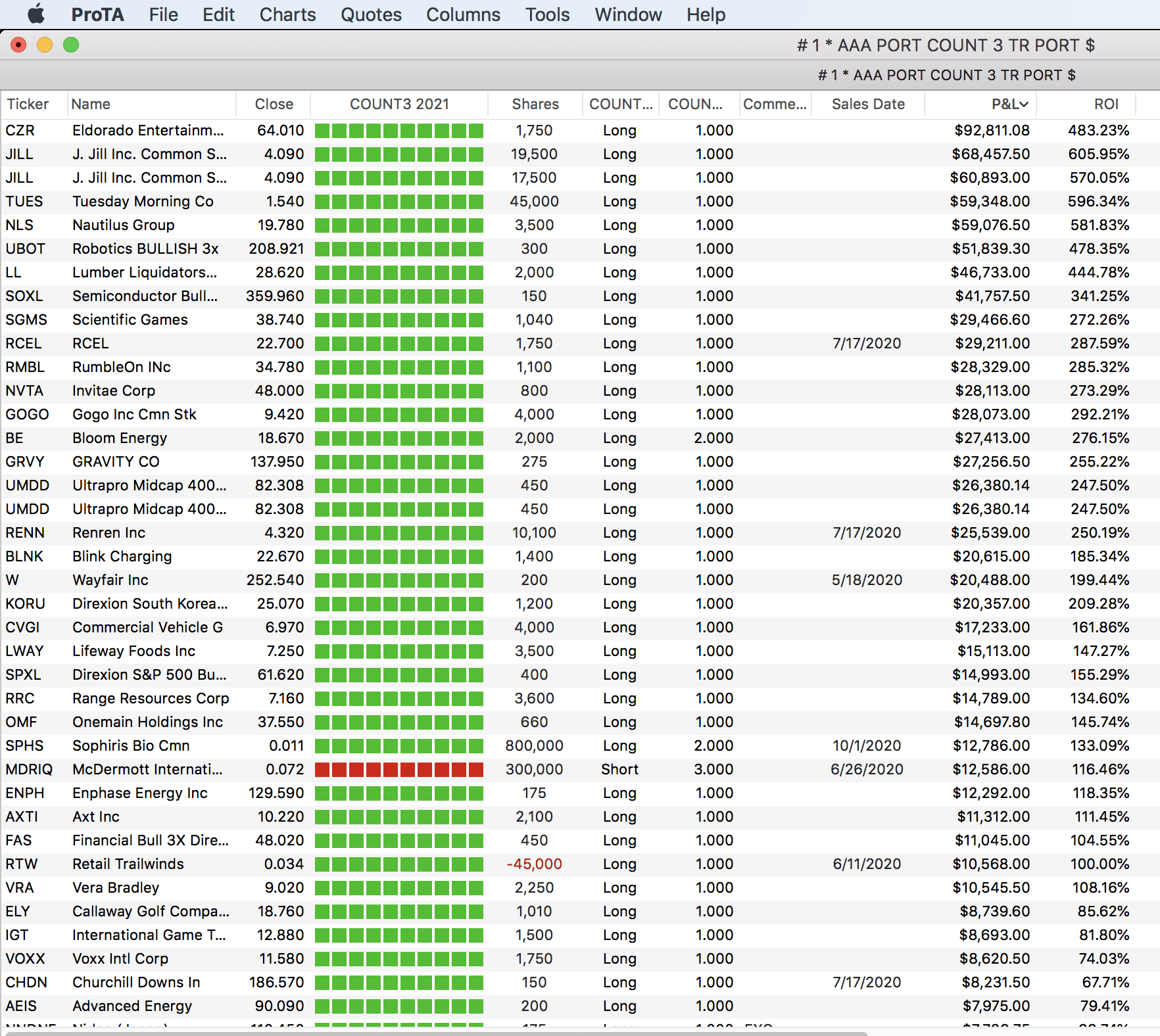
Task: Click the Sales Date column header
Action: pos(867,104)
